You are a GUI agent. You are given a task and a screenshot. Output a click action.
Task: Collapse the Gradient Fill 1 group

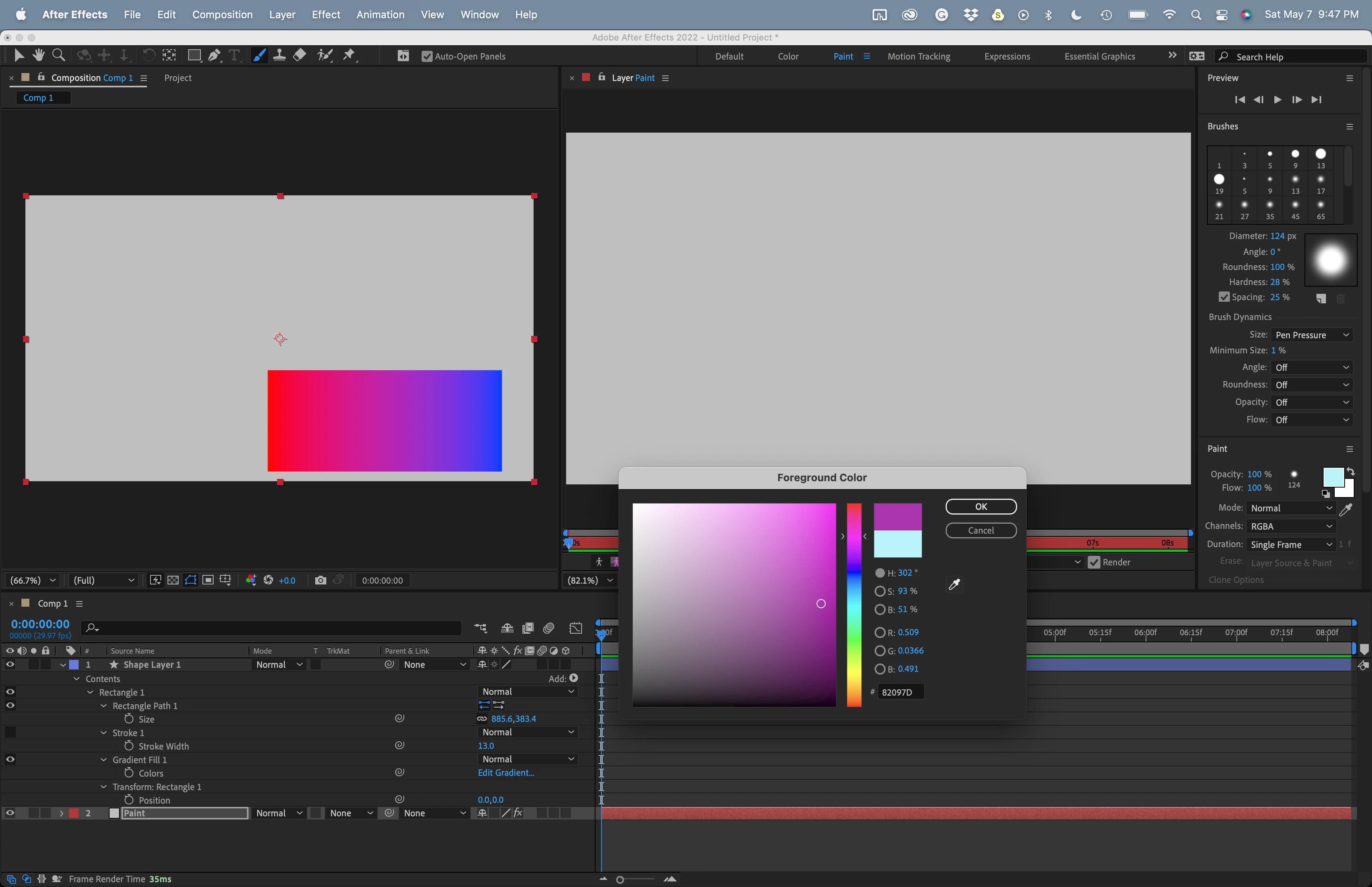[104, 760]
